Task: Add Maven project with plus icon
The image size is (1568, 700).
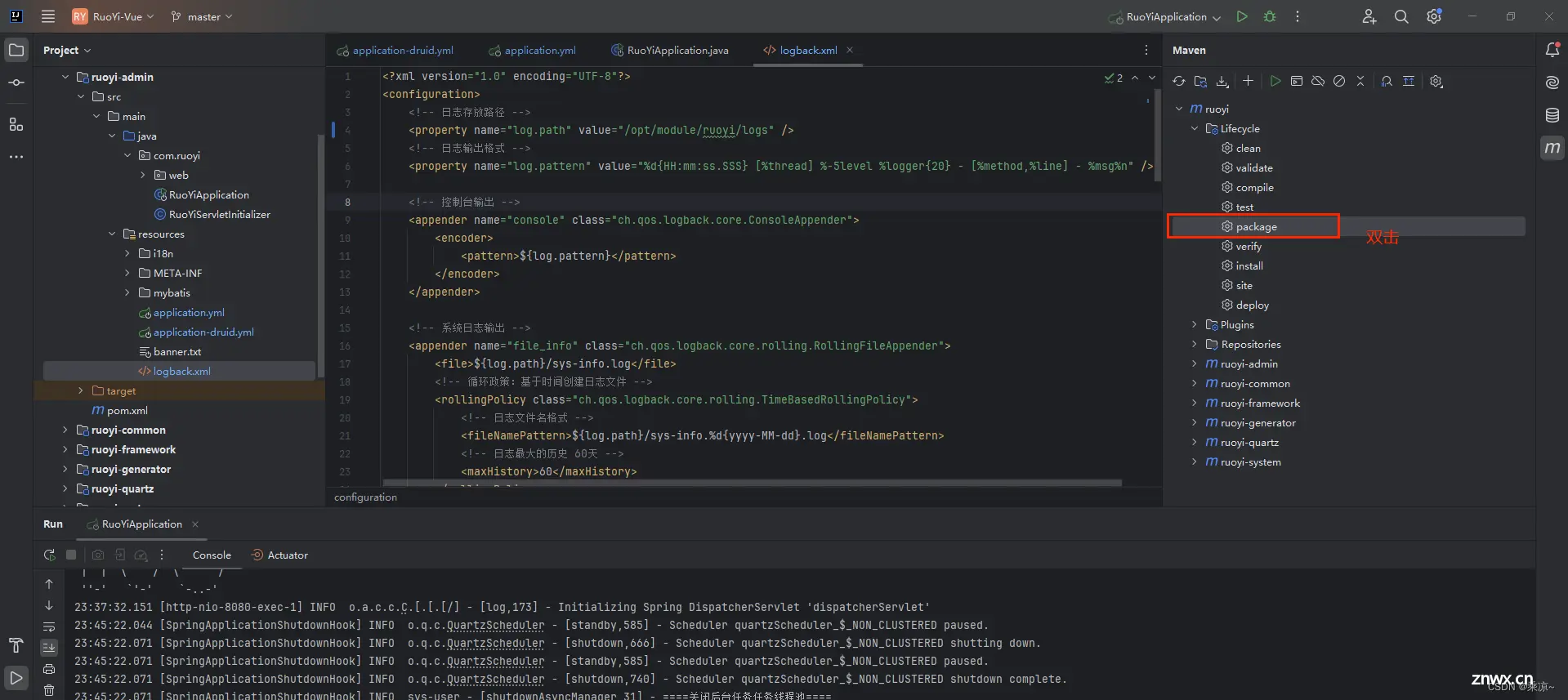Action: [x=1248, y=81]
